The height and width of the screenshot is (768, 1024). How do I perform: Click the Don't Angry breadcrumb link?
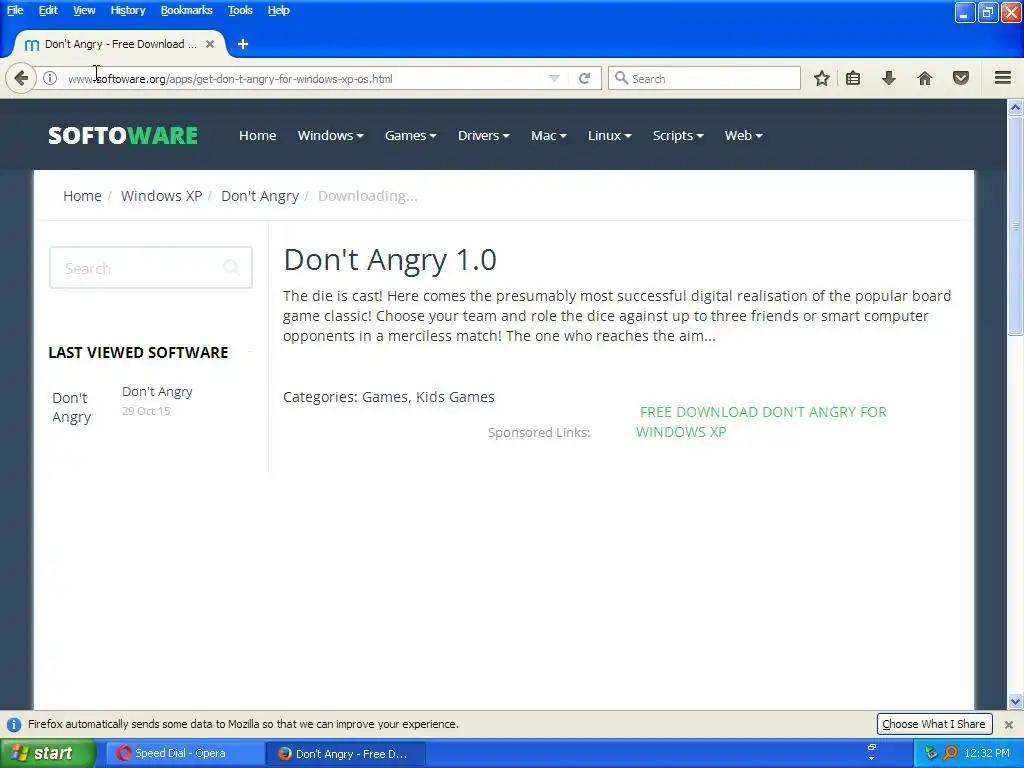tap(260, 196)
